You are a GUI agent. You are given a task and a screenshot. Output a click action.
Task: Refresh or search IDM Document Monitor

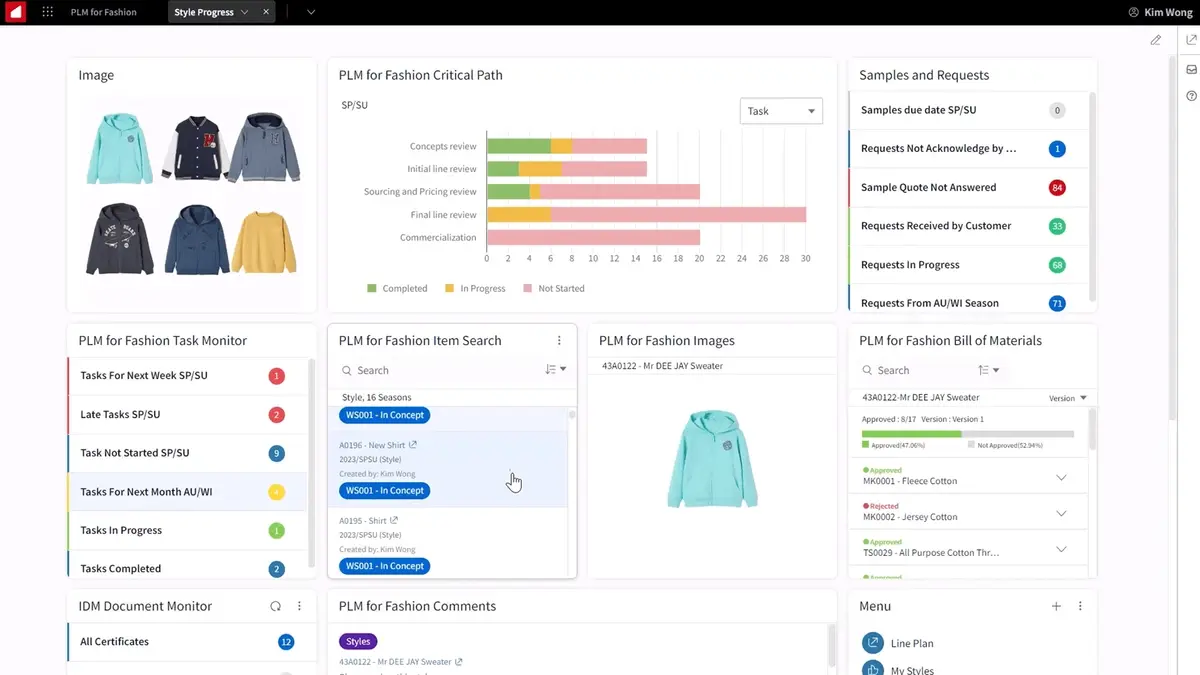(x=276, y=606)
